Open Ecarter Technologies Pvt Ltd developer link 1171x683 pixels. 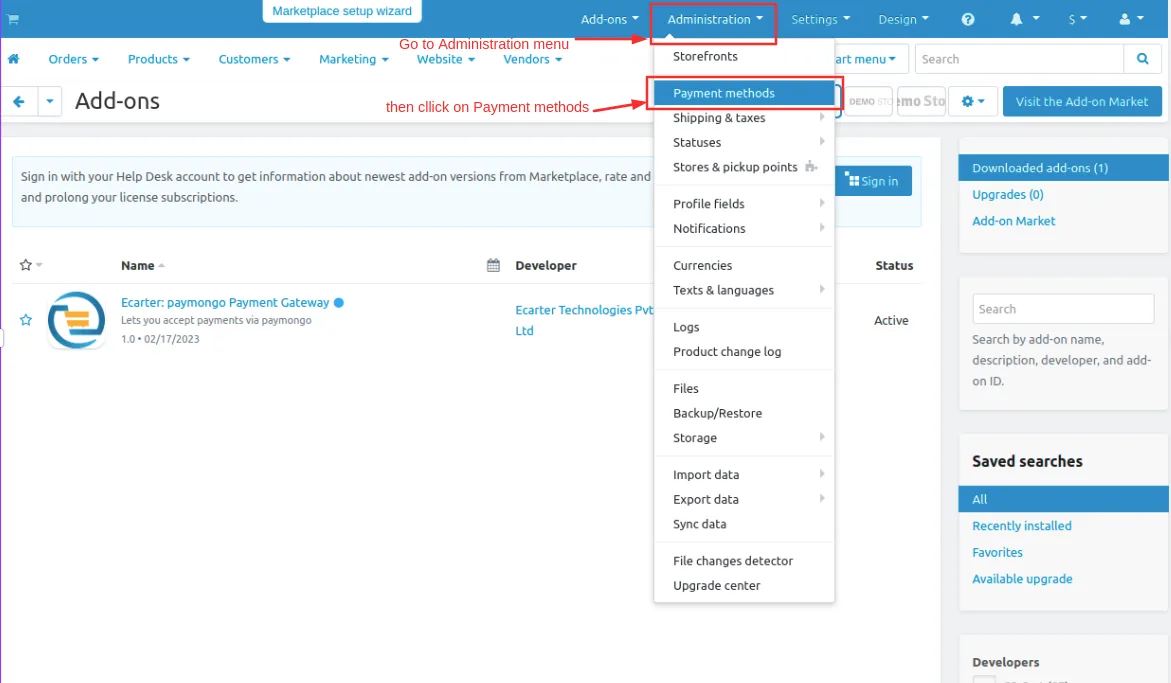coord(584,320)
